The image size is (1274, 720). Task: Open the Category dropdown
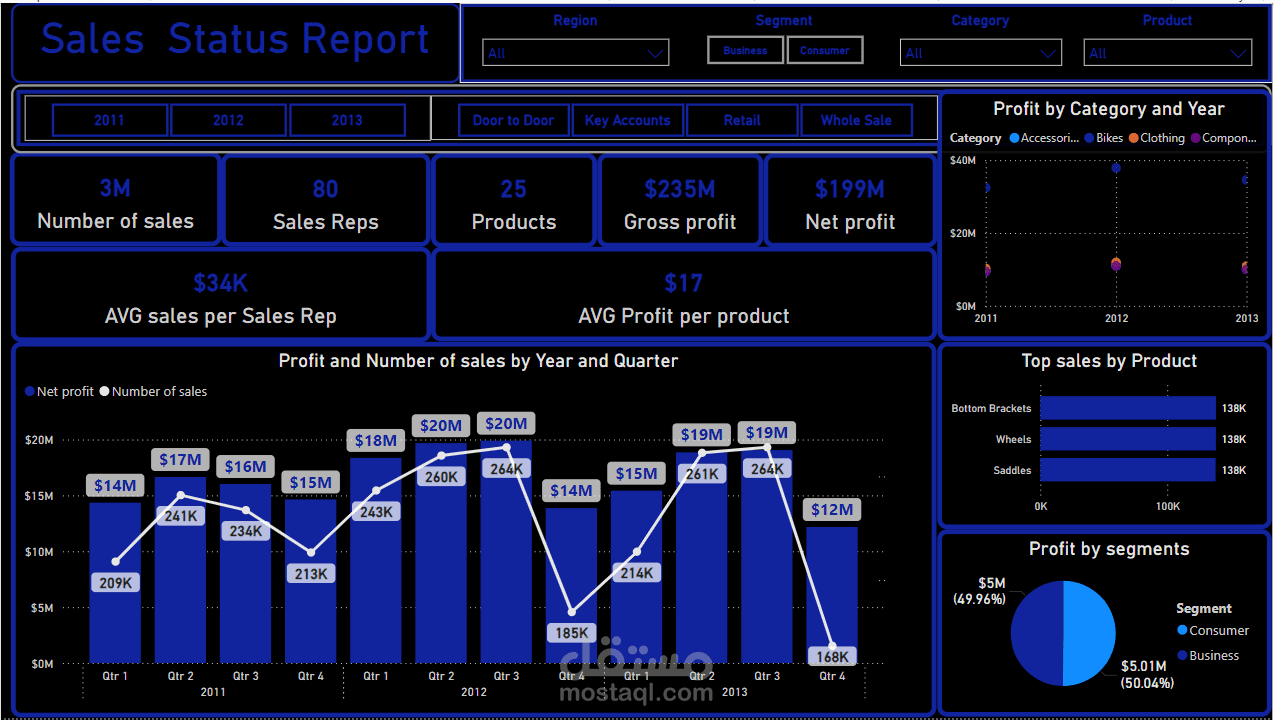[980, 52]
